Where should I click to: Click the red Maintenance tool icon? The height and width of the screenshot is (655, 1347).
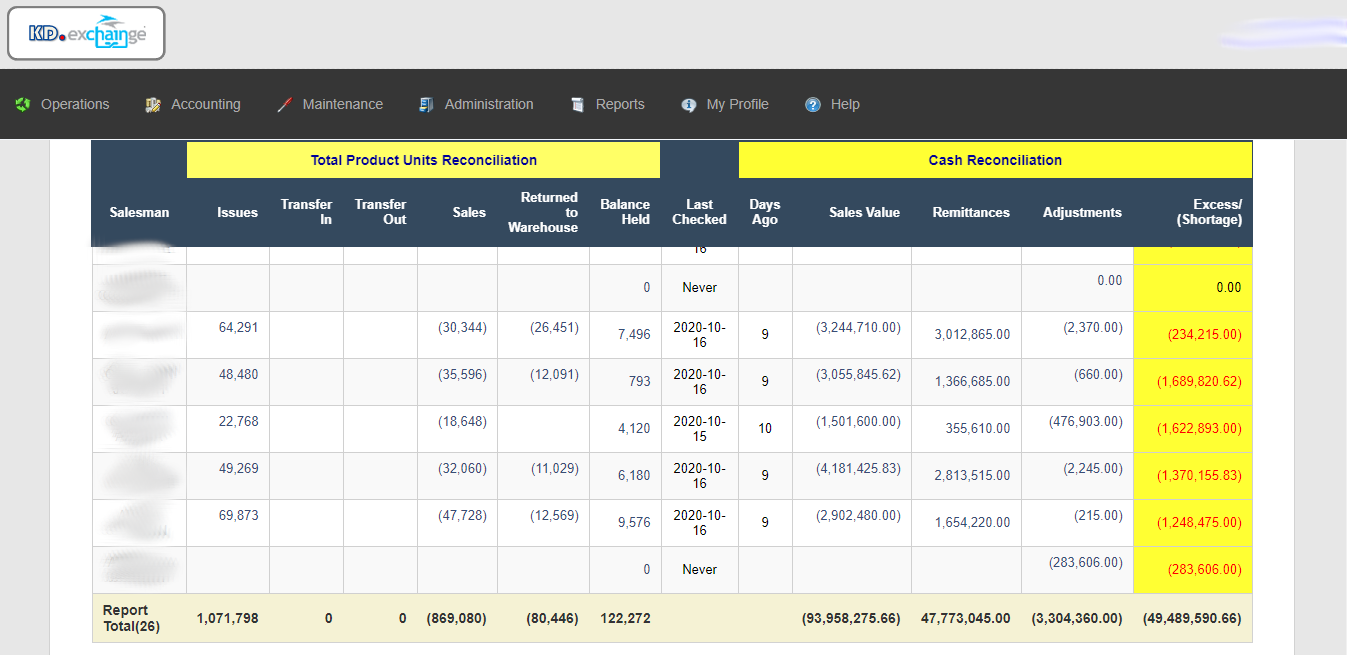click(284, 105)
